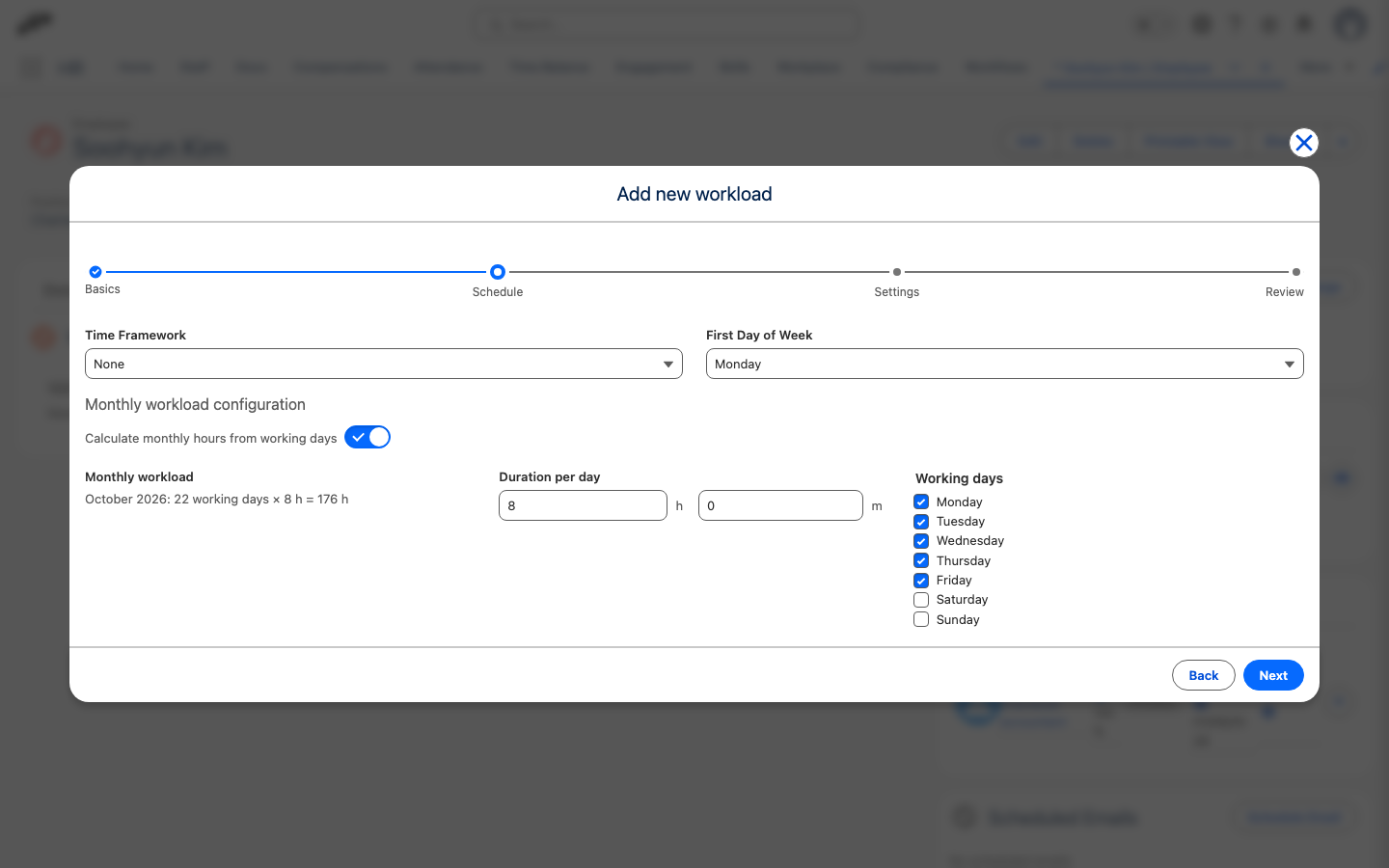This screenshot has width=1389, height=868.
Task: Click the "Working days" label
Action: click(x=959, y=478)
